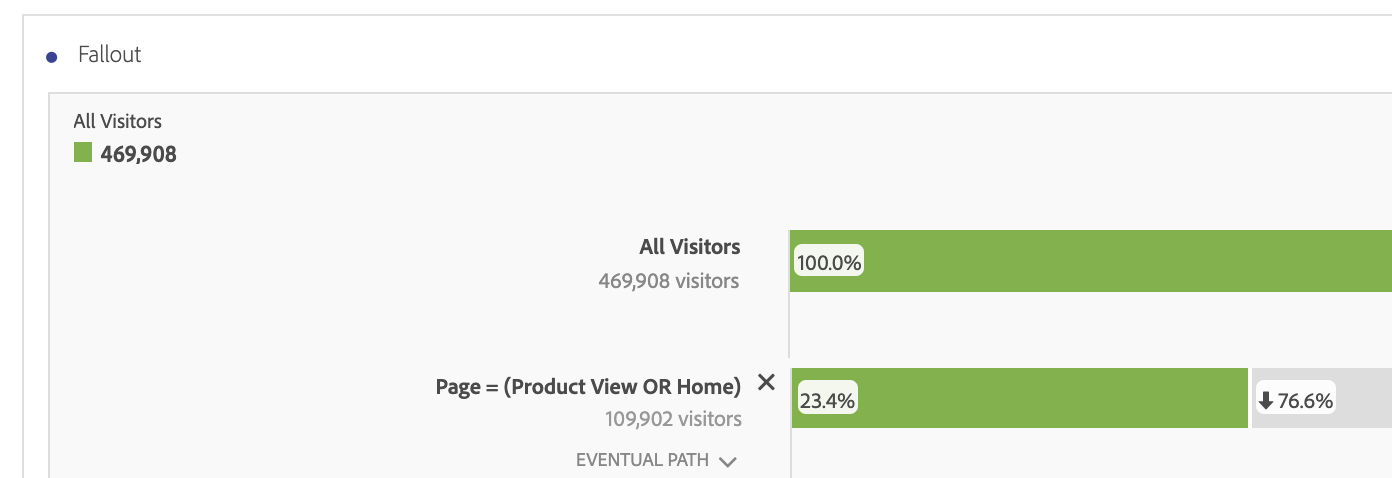Click the blue dot beside Fallout
The image size is (1392, 478).
coord(52,57)
